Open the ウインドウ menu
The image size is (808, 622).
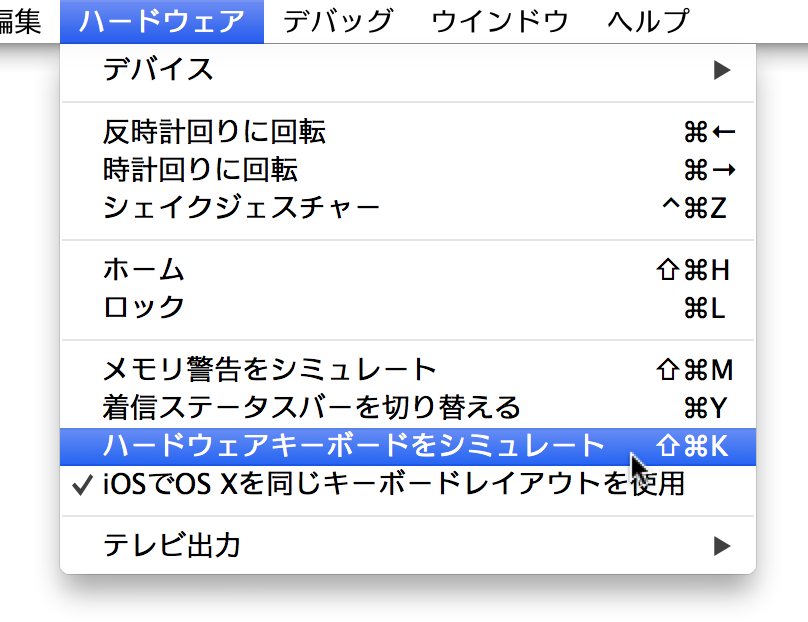click(500, 22)
